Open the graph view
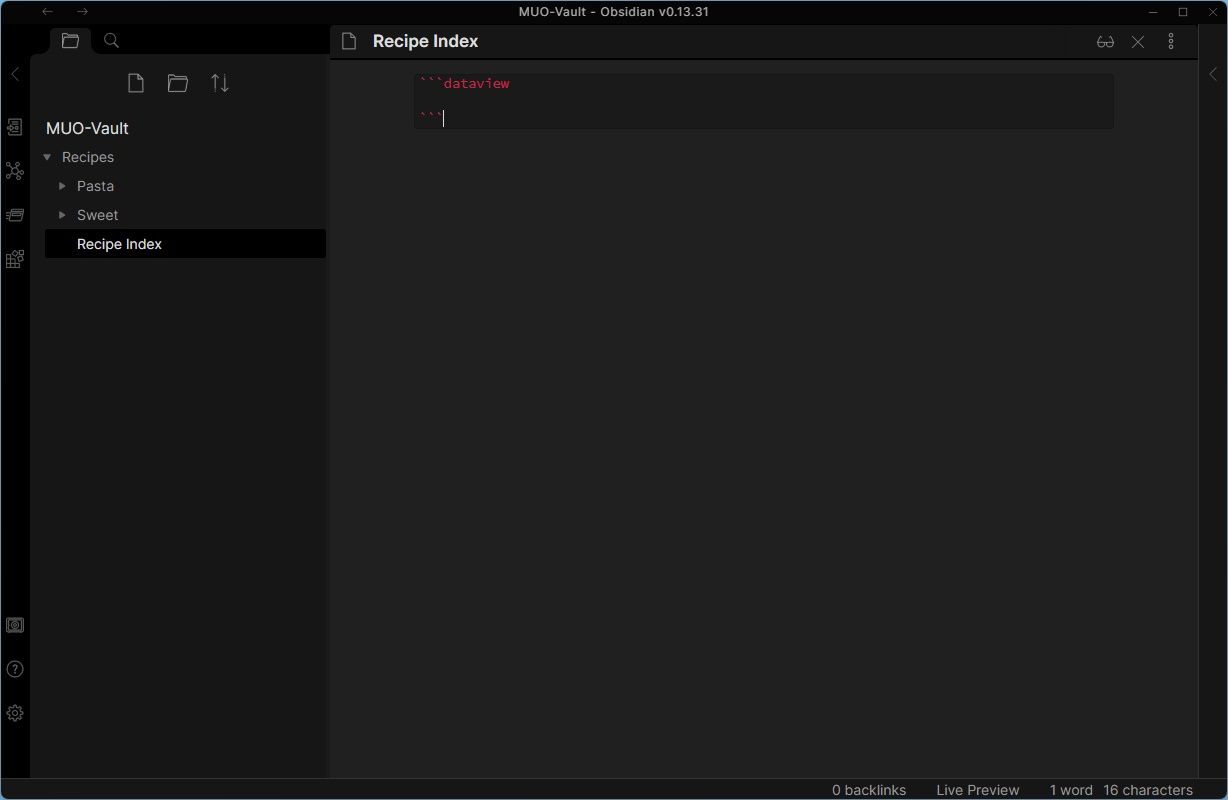Viewport: 1228px width, 800px height. (x=15, y=171)
